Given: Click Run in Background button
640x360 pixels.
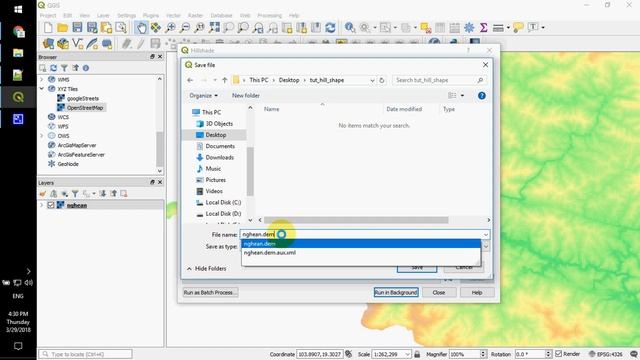Looking at the screenshot, I should click(x=396, y=292).
